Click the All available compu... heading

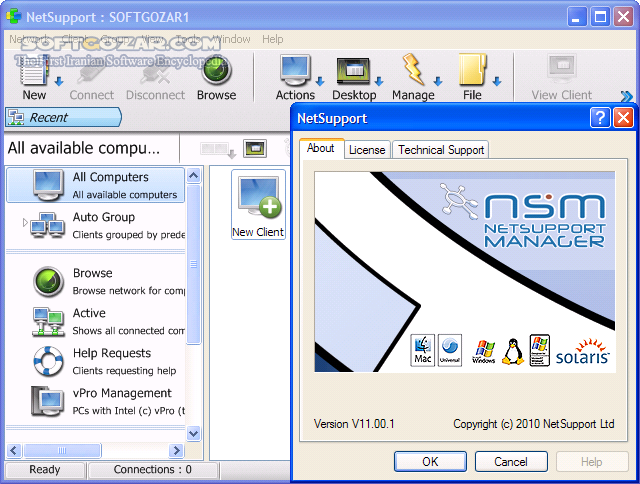point(84,148)
